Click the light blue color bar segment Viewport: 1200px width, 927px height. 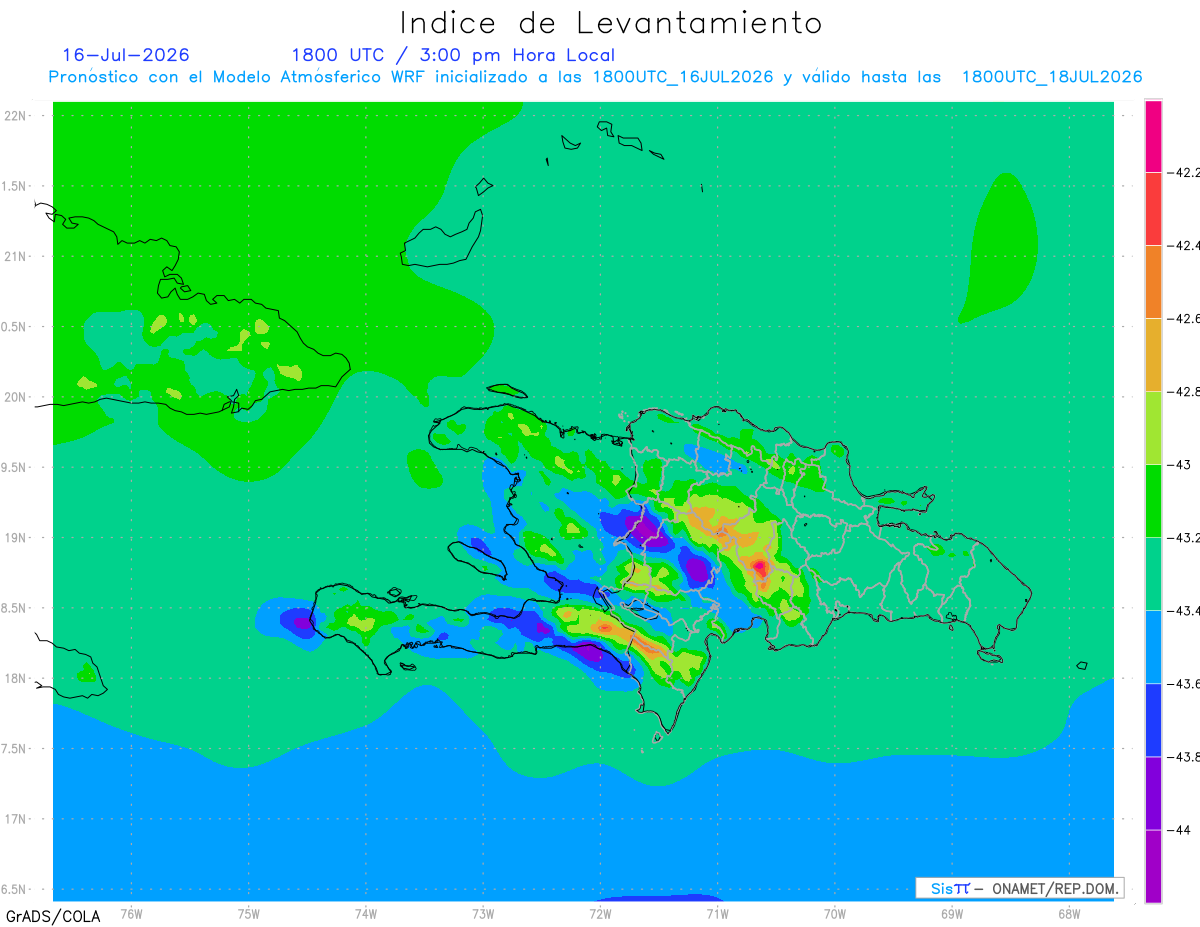(x=1153, y=647)
